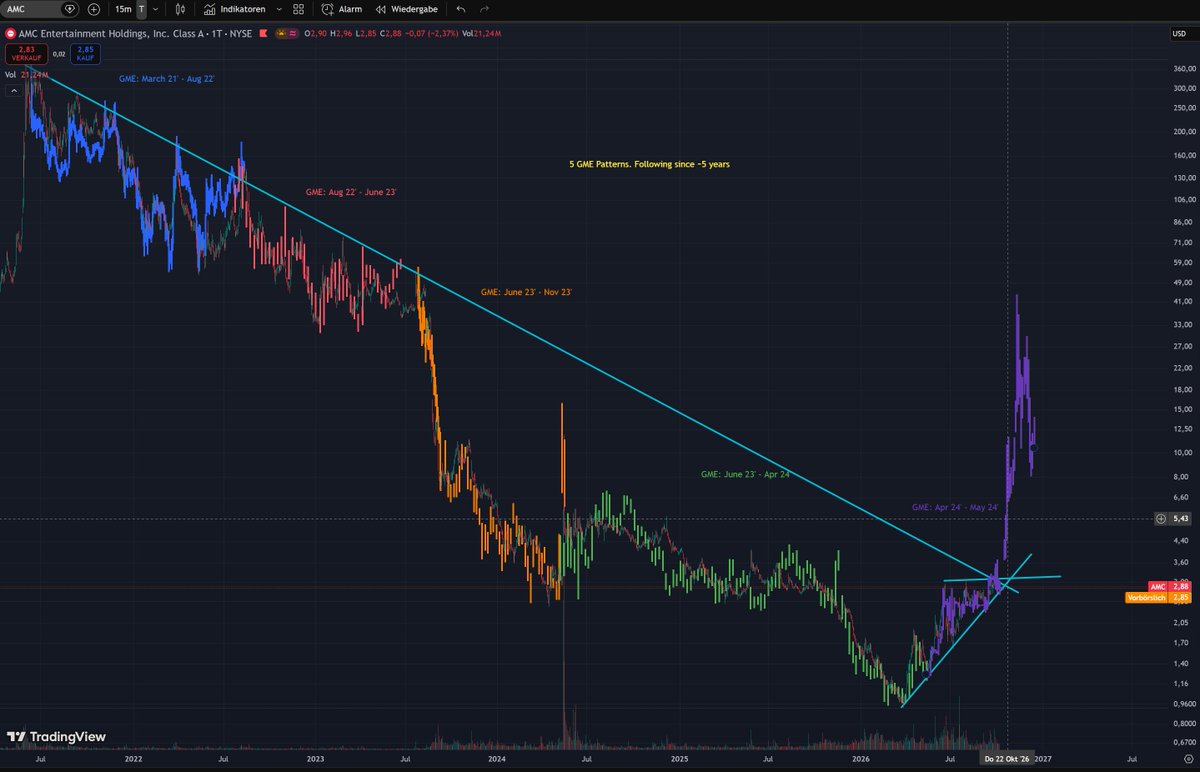Open the candlestick chart type selector
The image size is (1200, 772).
tap(180, 9)
